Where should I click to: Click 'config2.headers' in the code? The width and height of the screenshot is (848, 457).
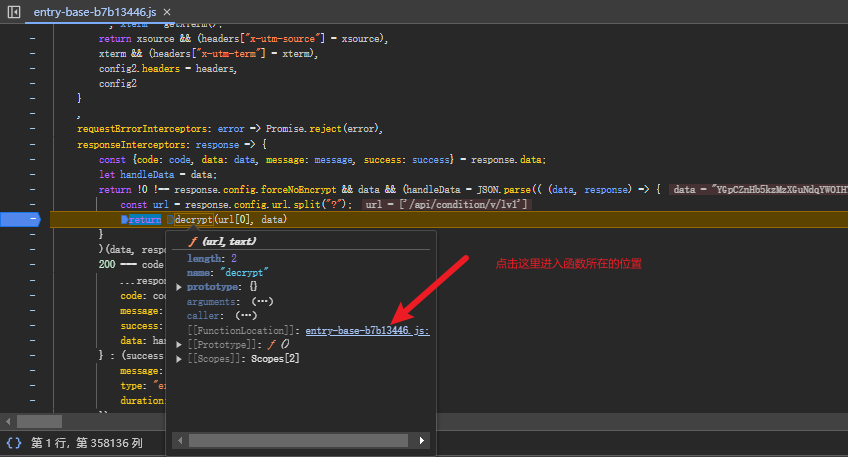click(139, 69)
